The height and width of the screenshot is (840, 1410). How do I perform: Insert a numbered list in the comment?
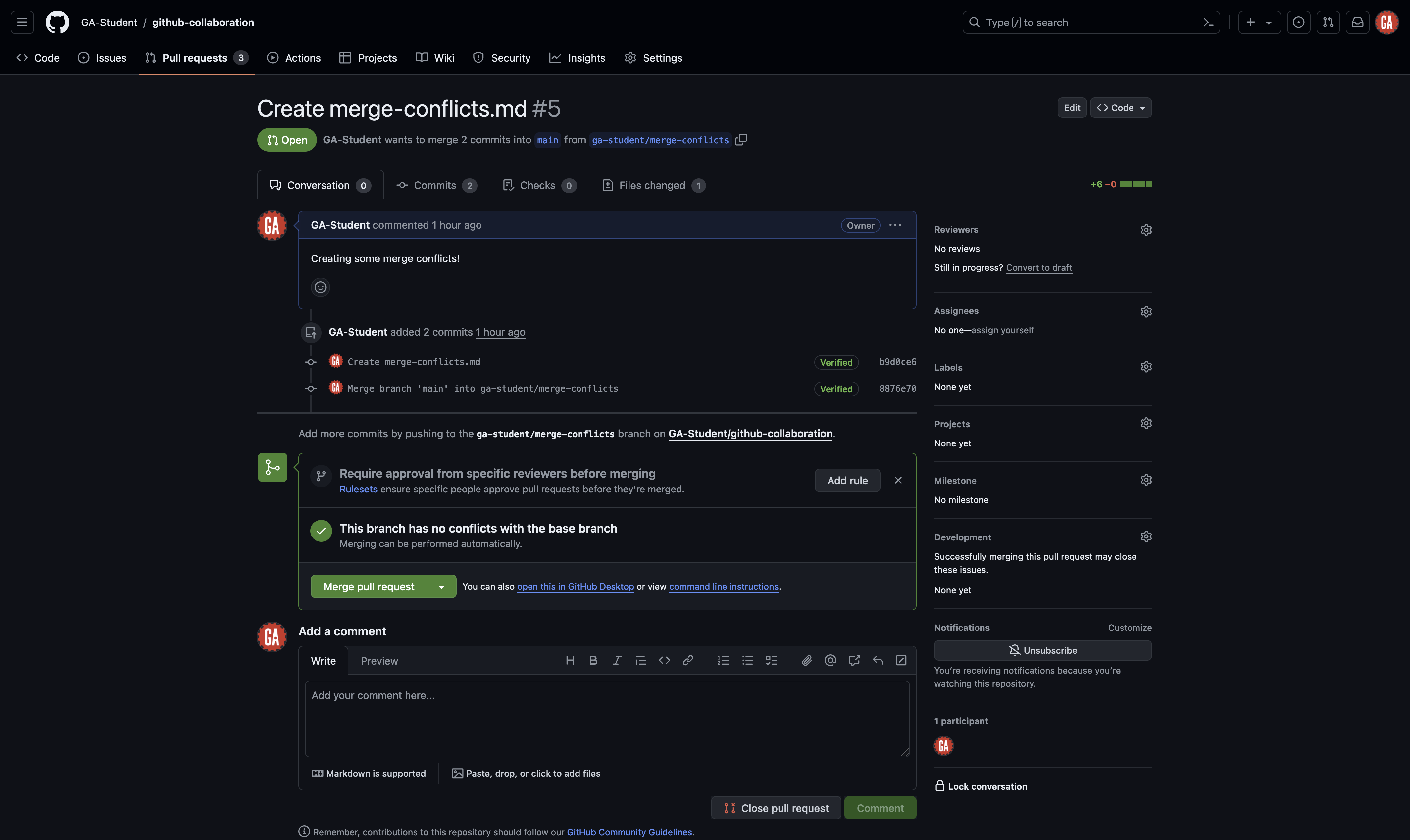[x=723, y=660]
